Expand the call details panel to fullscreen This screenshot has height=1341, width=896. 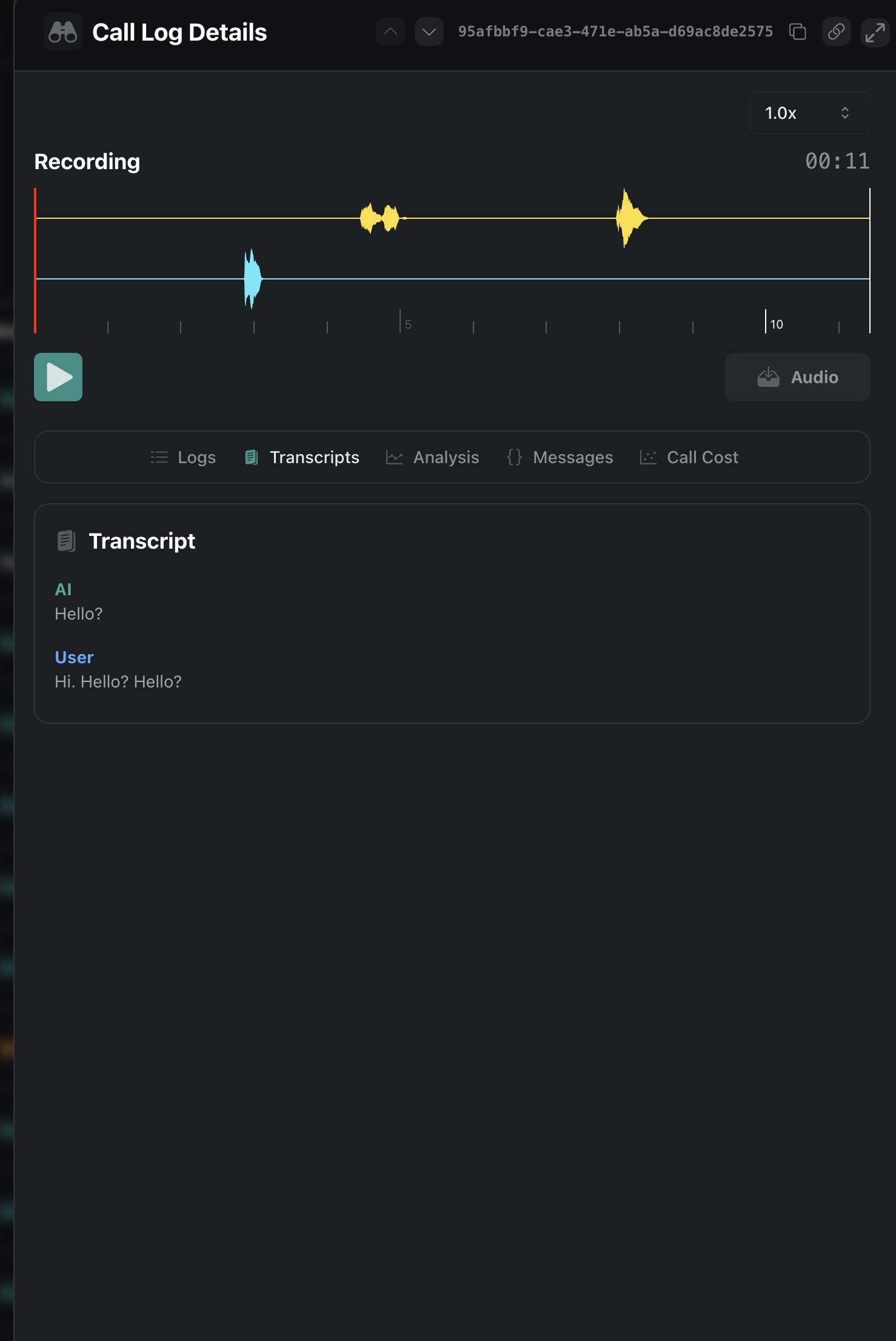875,32
